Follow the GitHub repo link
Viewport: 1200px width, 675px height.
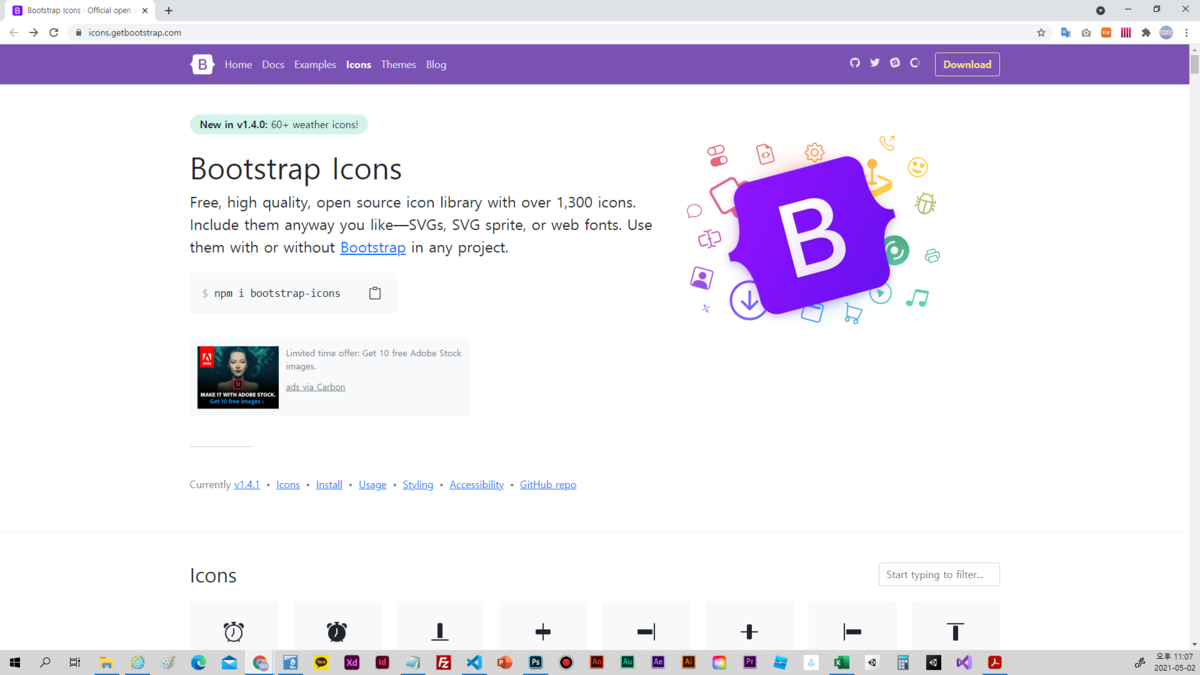[547, 484]
